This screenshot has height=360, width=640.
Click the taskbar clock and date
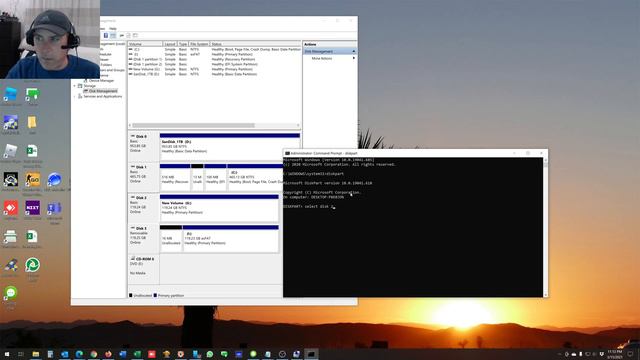tap(614, 354)
